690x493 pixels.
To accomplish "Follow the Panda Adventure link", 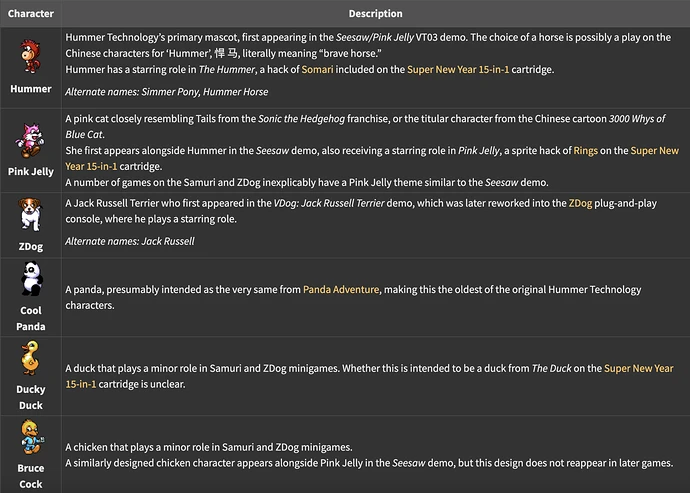I will 341,290.
